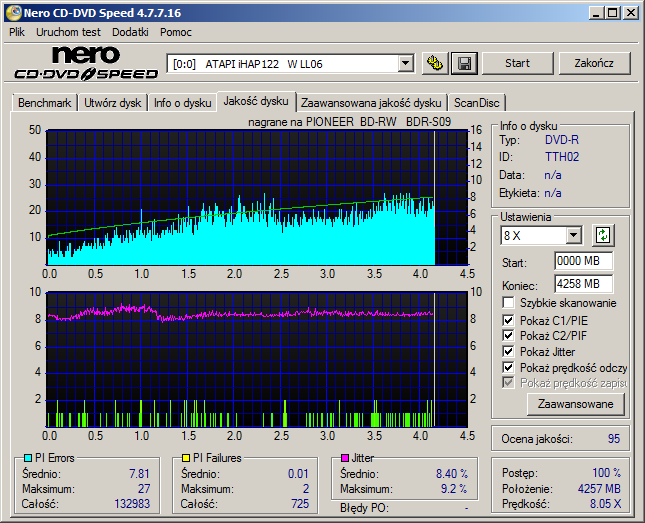Click the Położenie value 4257 MB
Screen dimensions: 645x523
(599, 489)
